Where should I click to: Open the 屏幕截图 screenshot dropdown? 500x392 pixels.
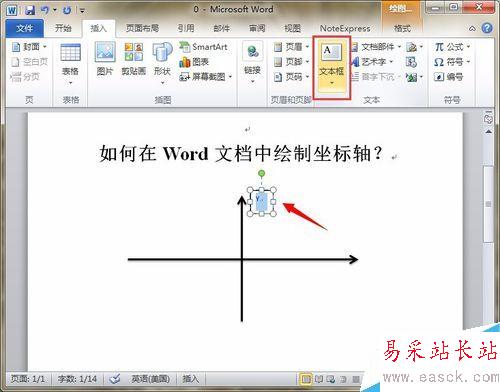tap(206, 77)
